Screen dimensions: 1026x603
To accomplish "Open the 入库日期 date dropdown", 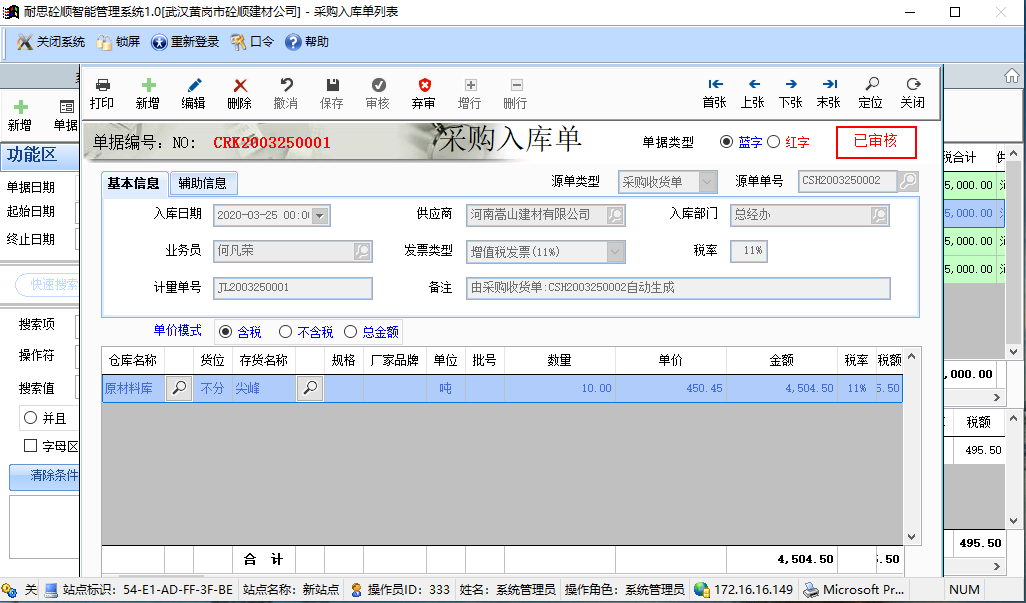I will click(321, 215).
